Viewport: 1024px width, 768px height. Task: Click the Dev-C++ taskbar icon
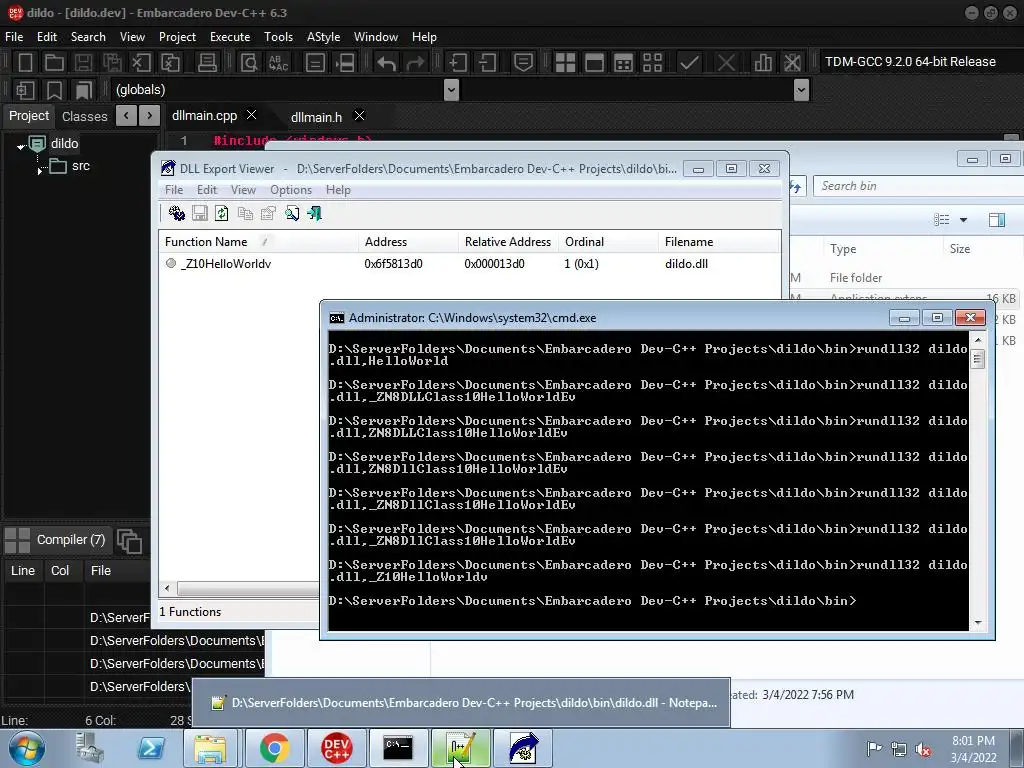336,748
